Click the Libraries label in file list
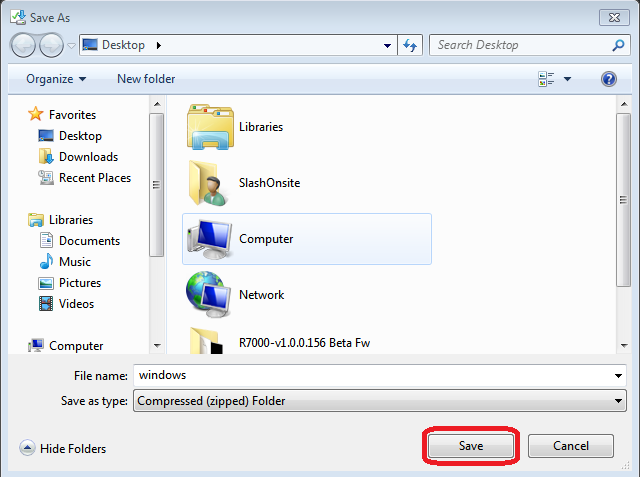This screenshot has height=477, width=640. tap(261, 127)
